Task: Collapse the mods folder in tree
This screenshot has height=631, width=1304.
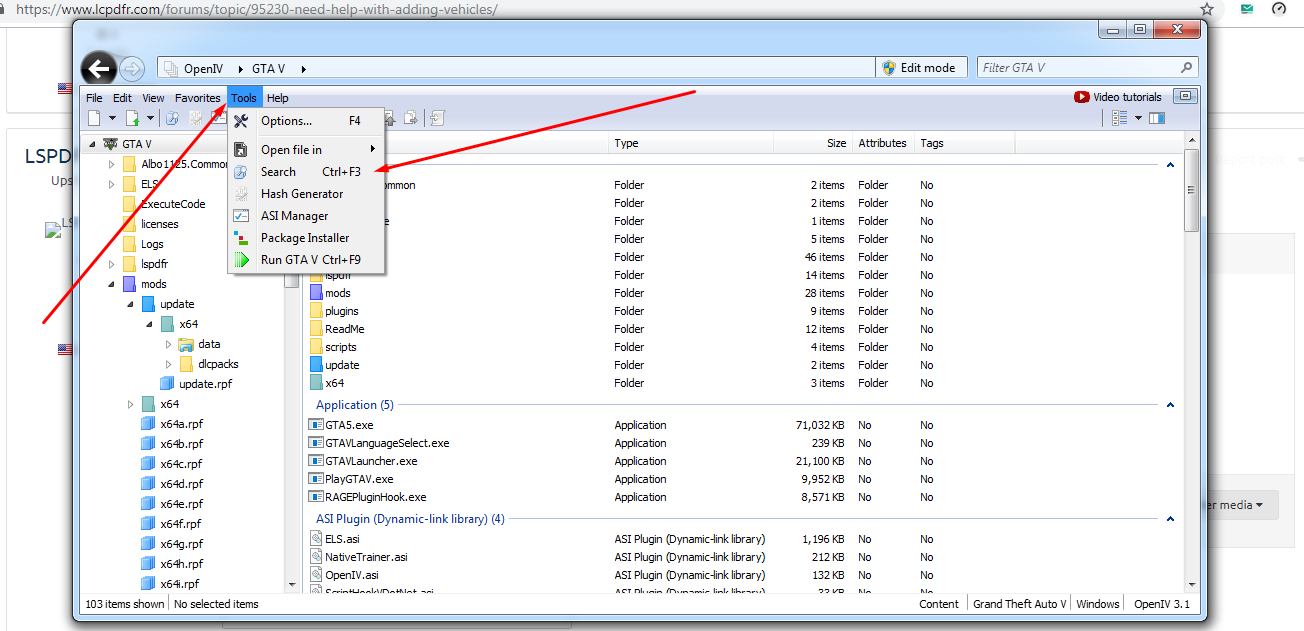Action: click(111, 284)
